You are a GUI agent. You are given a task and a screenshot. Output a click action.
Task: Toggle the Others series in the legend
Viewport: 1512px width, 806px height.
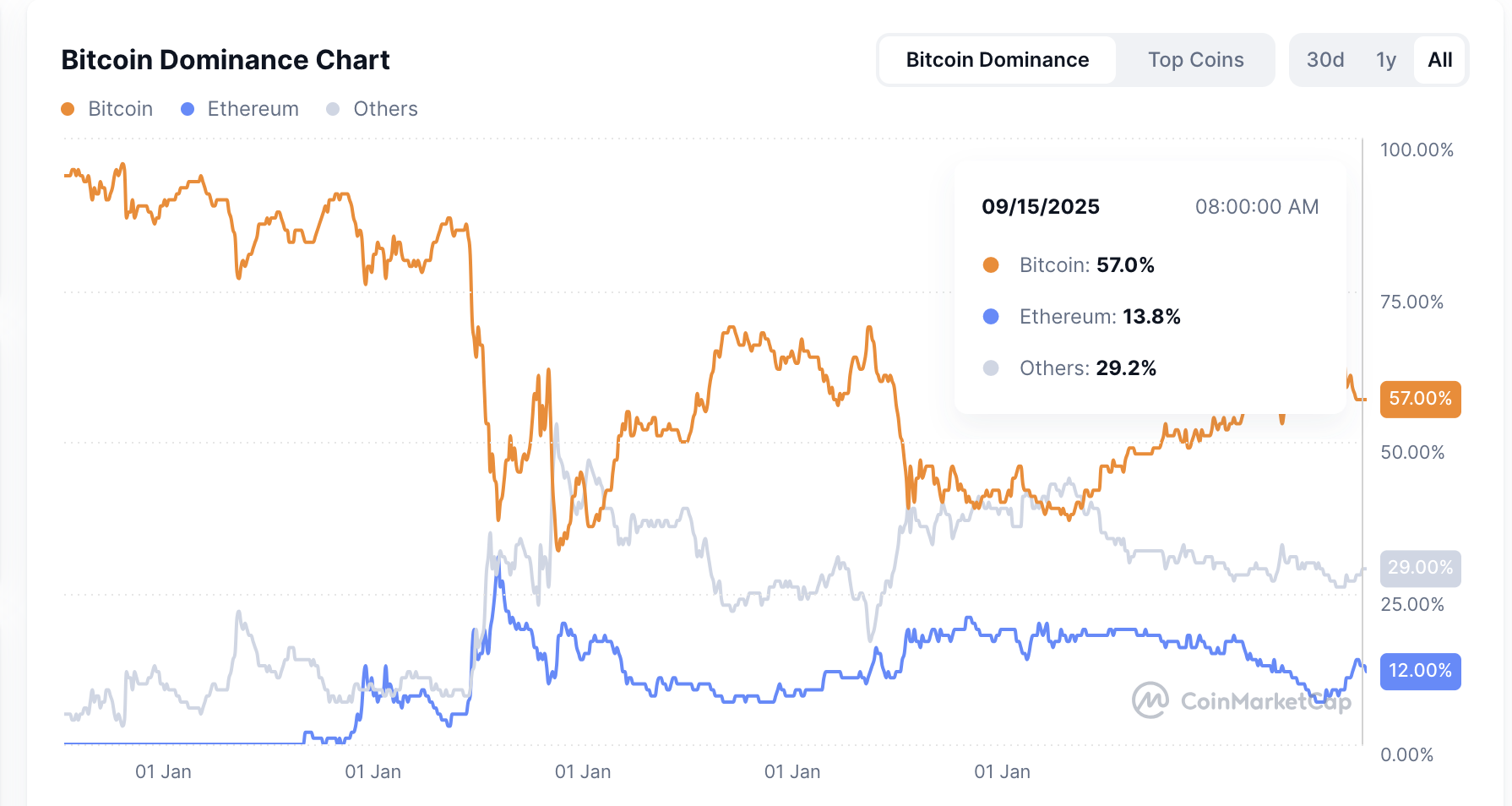[x=385, y=109]
